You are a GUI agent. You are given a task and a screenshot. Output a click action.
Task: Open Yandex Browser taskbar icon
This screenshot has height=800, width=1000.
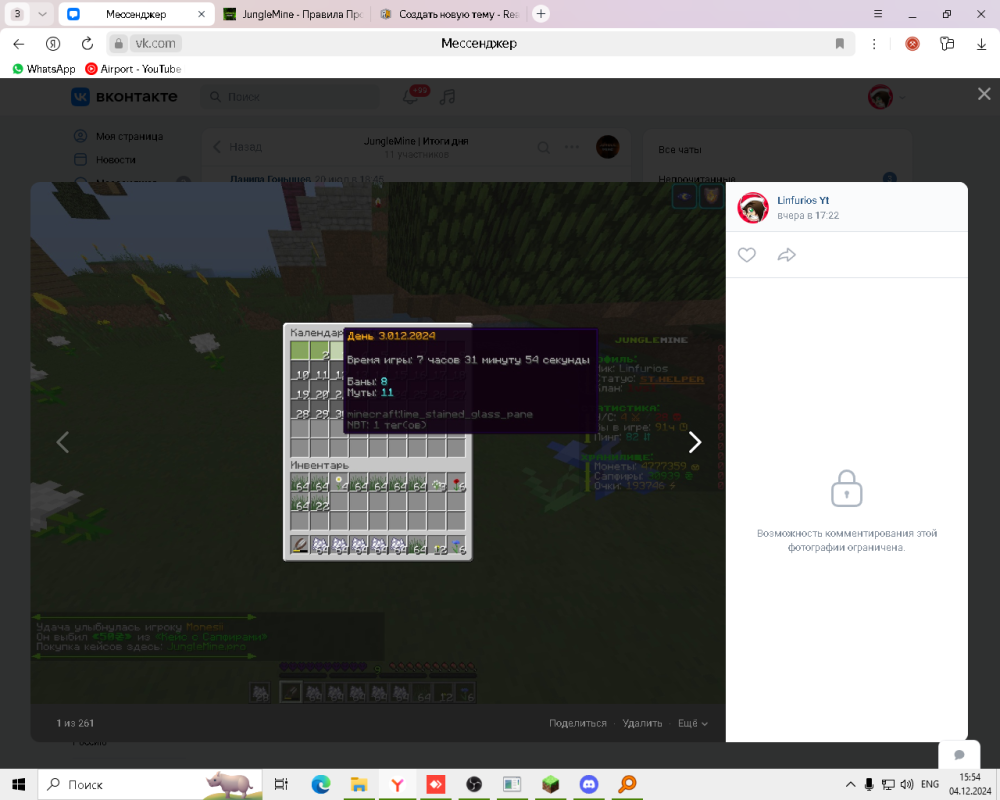[x=397, y=784]
